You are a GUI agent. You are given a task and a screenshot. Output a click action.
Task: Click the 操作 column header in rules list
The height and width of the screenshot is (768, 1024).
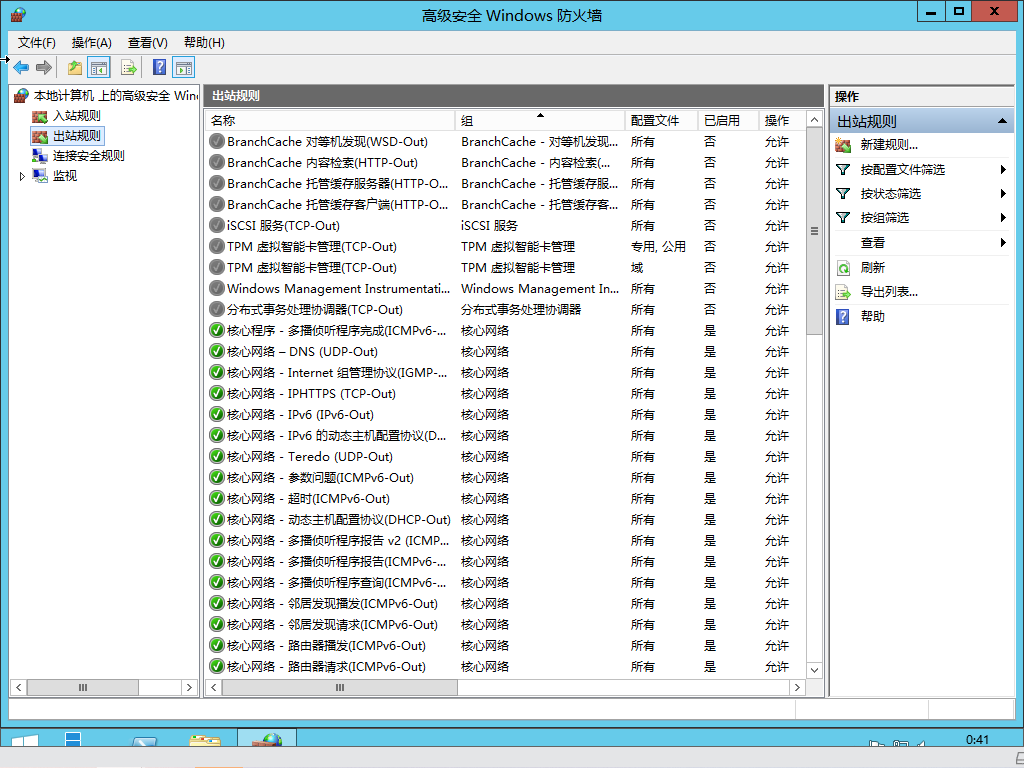coord(782,121)
